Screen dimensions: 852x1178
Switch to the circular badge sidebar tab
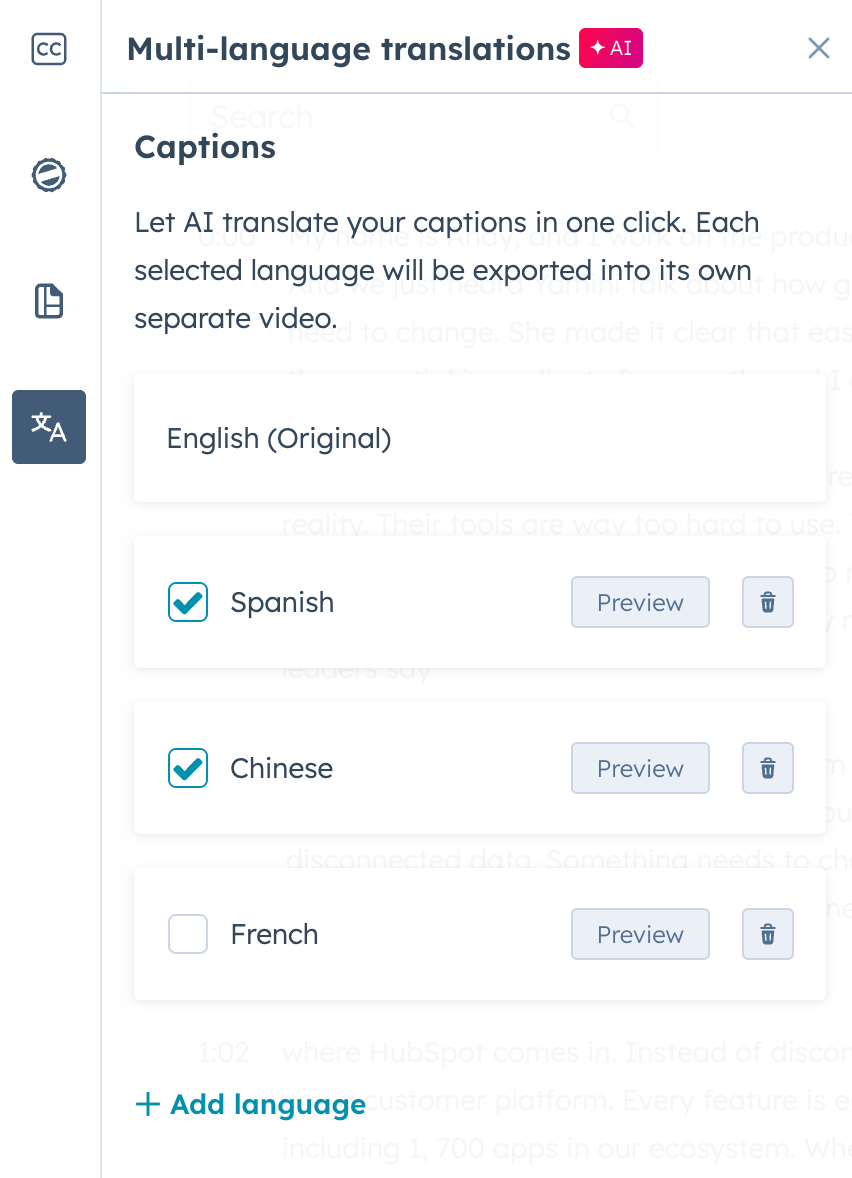(x=48, y=174)
